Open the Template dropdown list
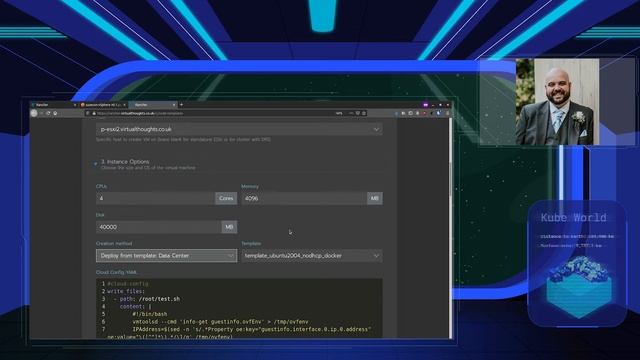Image resolution: width=640 pixels, height=360 pixels. pyautogui.click(x=312, y=256)
